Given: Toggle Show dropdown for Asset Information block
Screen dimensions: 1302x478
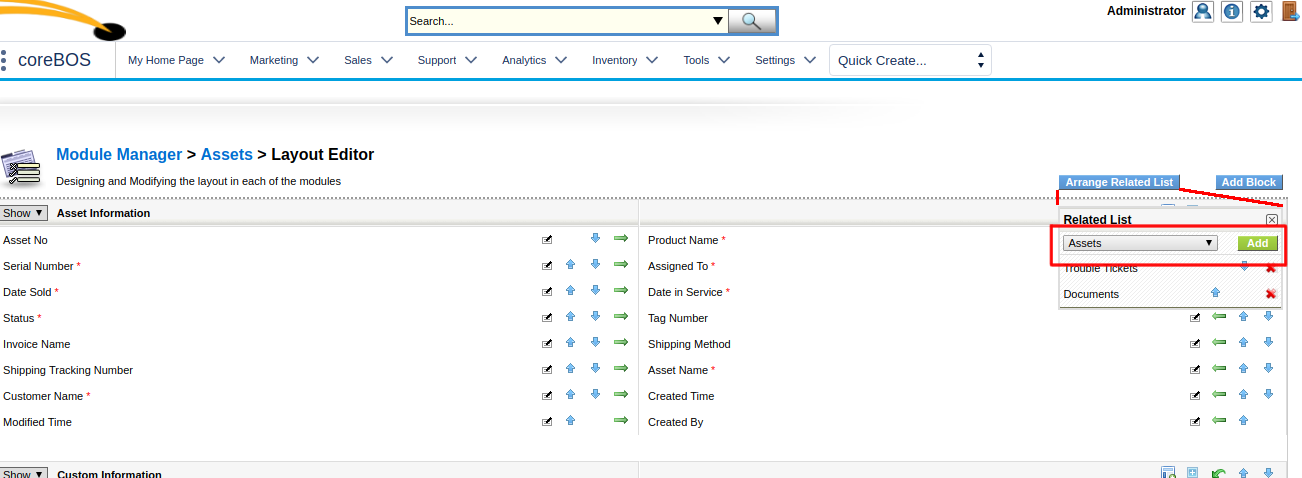Looking at the screenshot, I should pyautogui.click(x=24, y=213).
